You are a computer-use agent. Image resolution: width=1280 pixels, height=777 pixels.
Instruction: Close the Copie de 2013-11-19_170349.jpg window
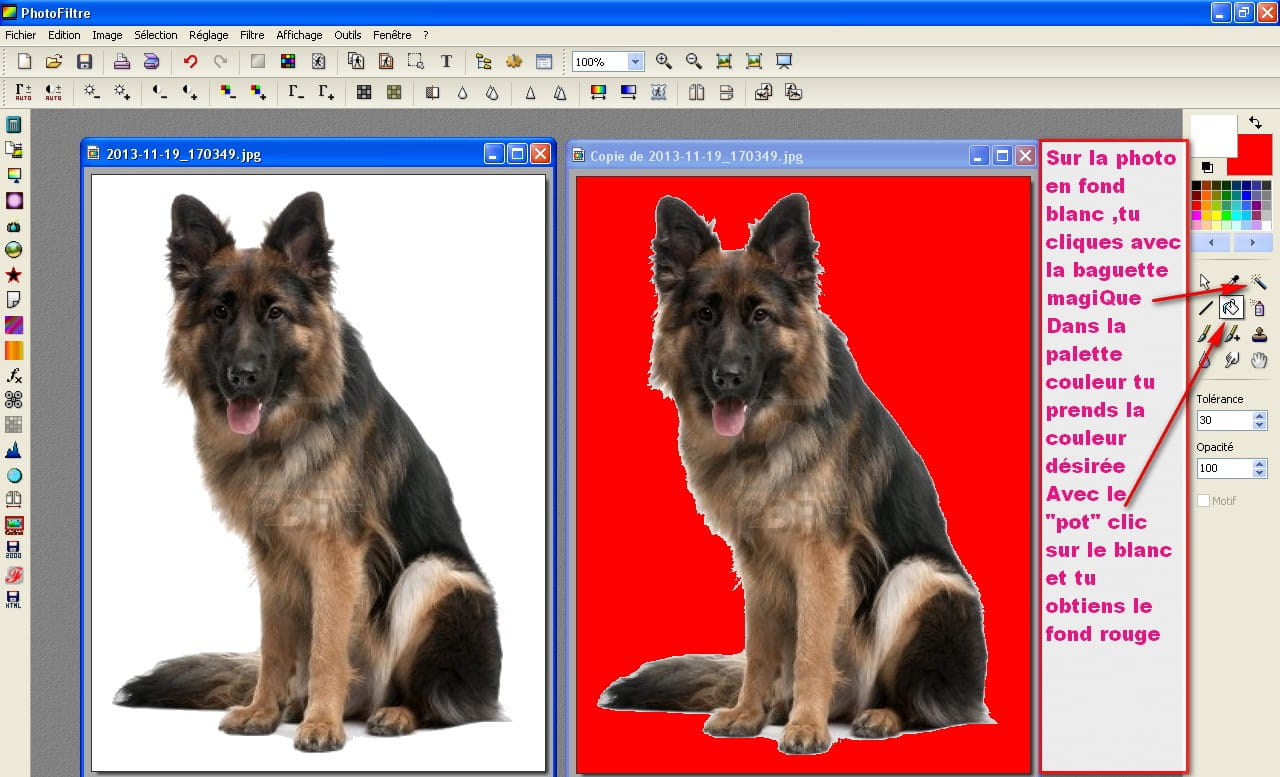tap(1025, 156)
